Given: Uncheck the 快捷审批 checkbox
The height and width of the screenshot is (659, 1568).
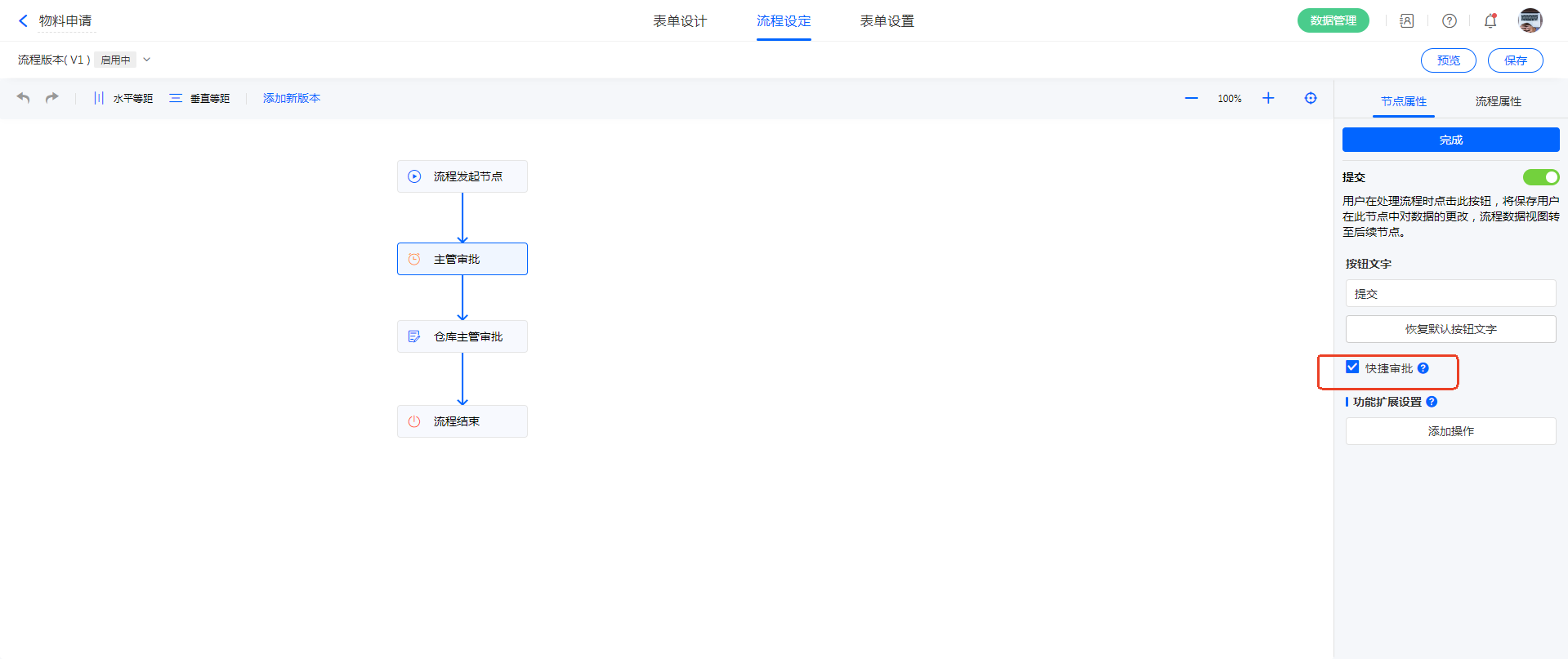Looking at the screenshot, I should [1352, 367].
